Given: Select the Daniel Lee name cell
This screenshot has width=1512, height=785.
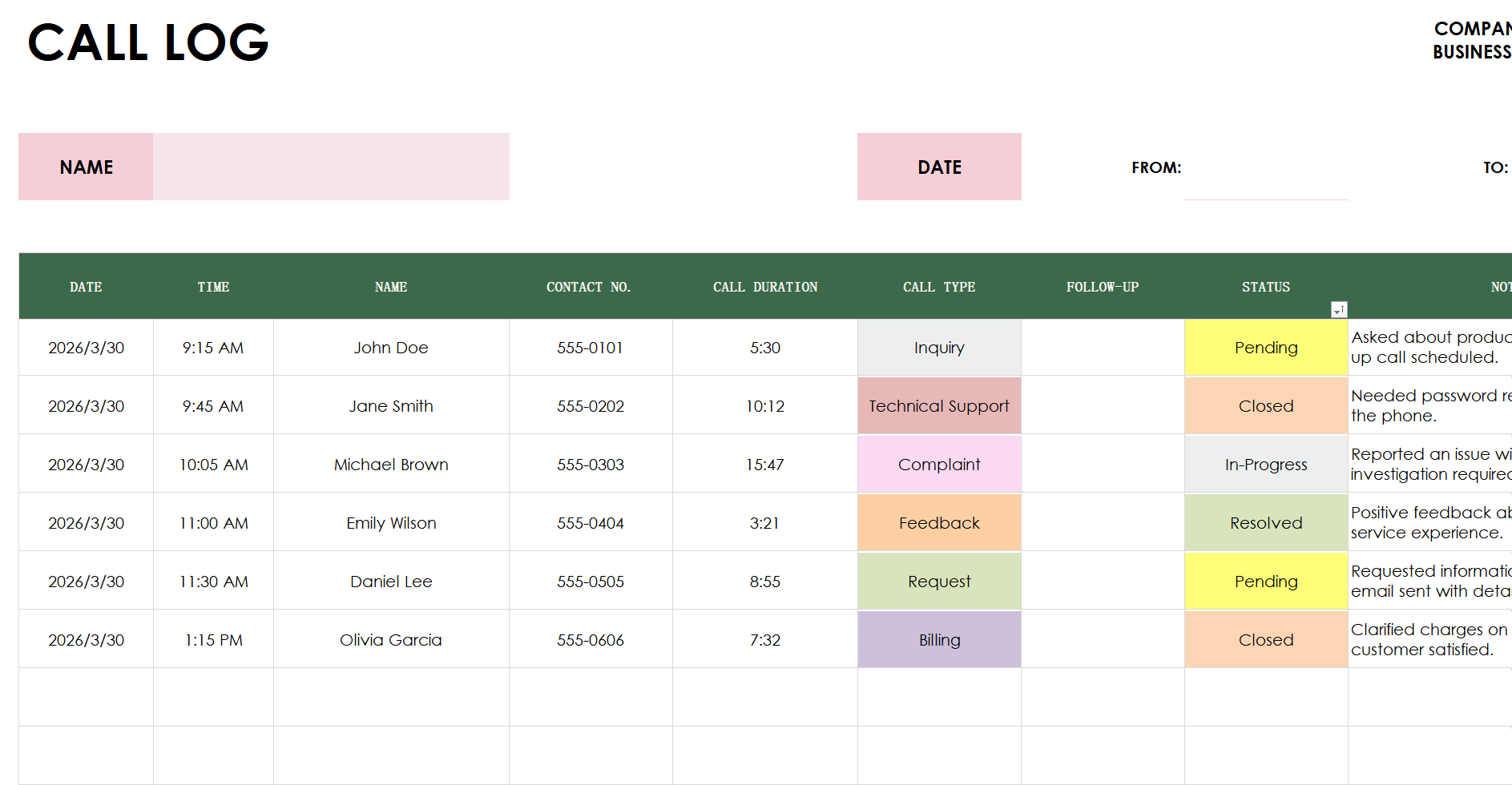Looking at the screenshot, I should (x=391, y=582).
